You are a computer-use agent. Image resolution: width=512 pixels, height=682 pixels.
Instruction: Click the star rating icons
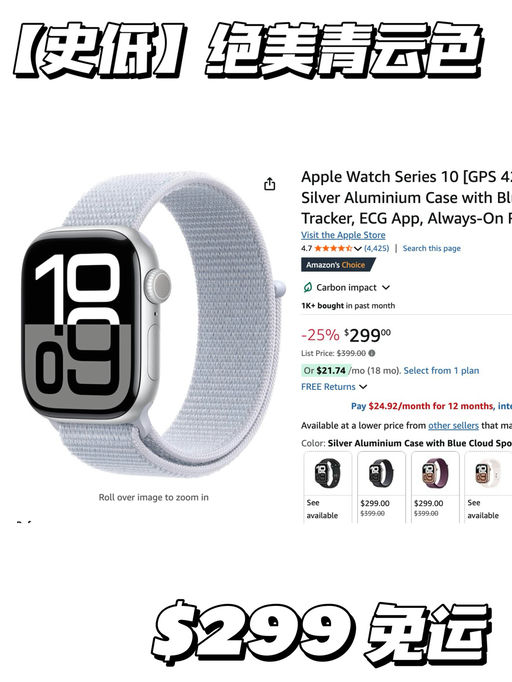(333, 248)
